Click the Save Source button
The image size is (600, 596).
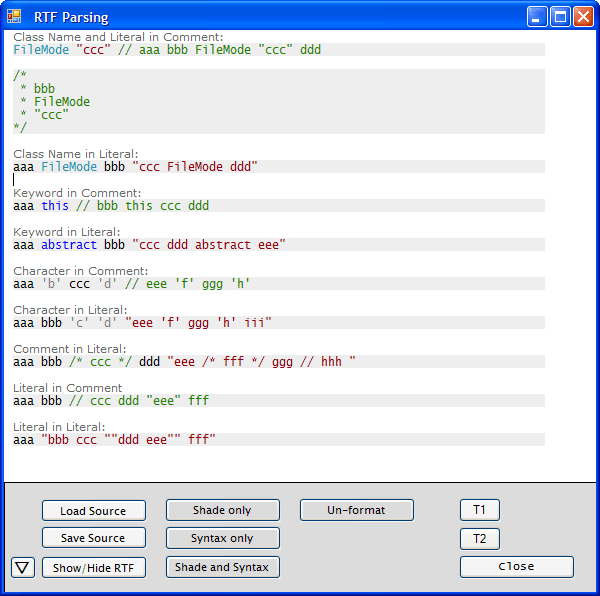point(94,538)
